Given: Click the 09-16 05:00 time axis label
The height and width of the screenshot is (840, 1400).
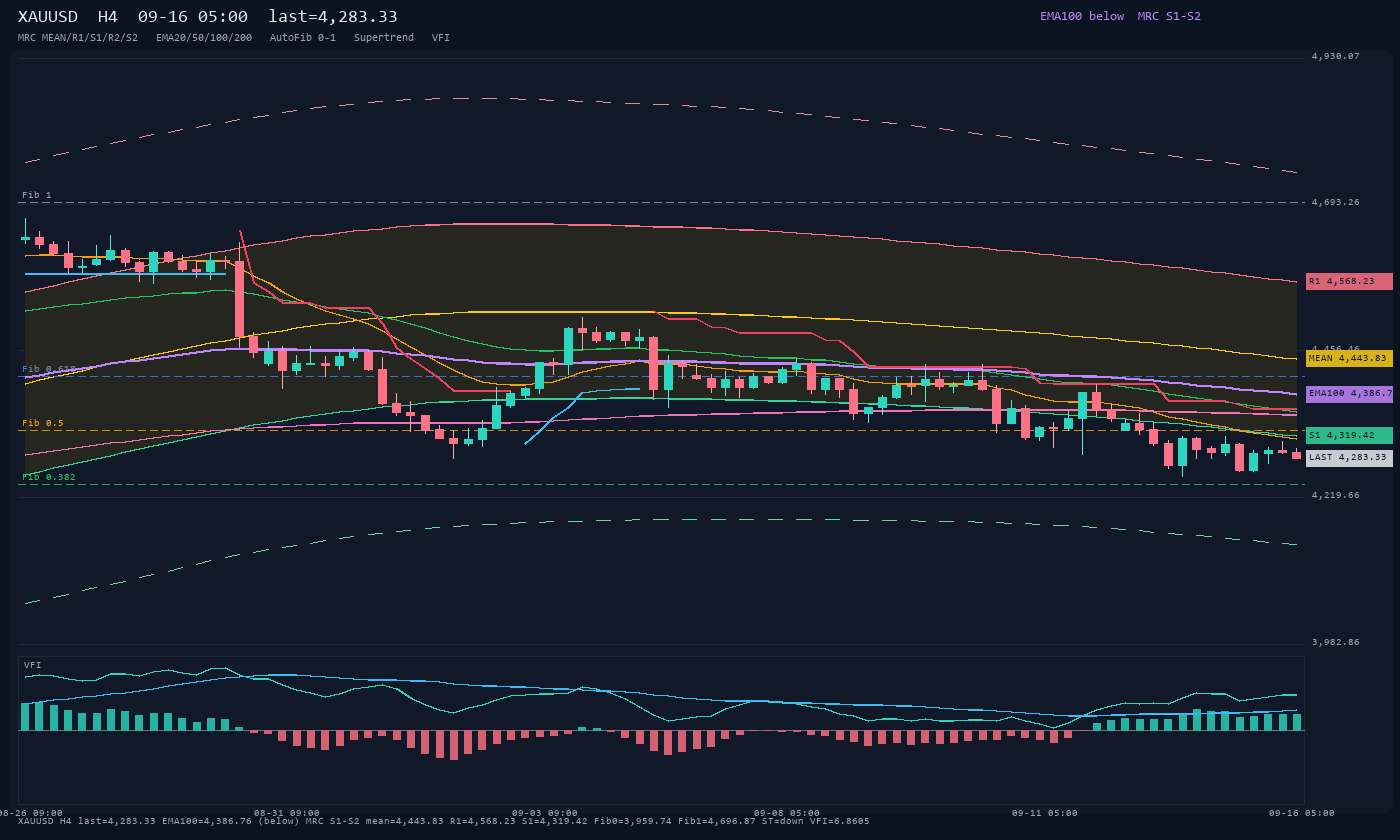Looking at the screenshot, I should tap(1302, 814).
